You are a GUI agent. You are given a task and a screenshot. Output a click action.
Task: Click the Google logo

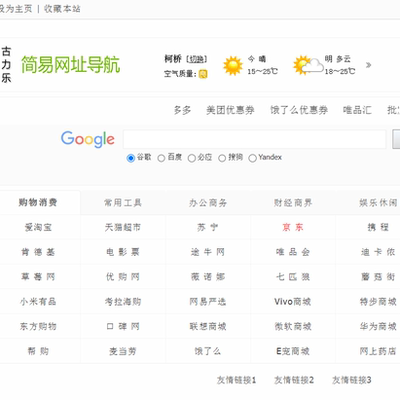click(x=88, y=139)
